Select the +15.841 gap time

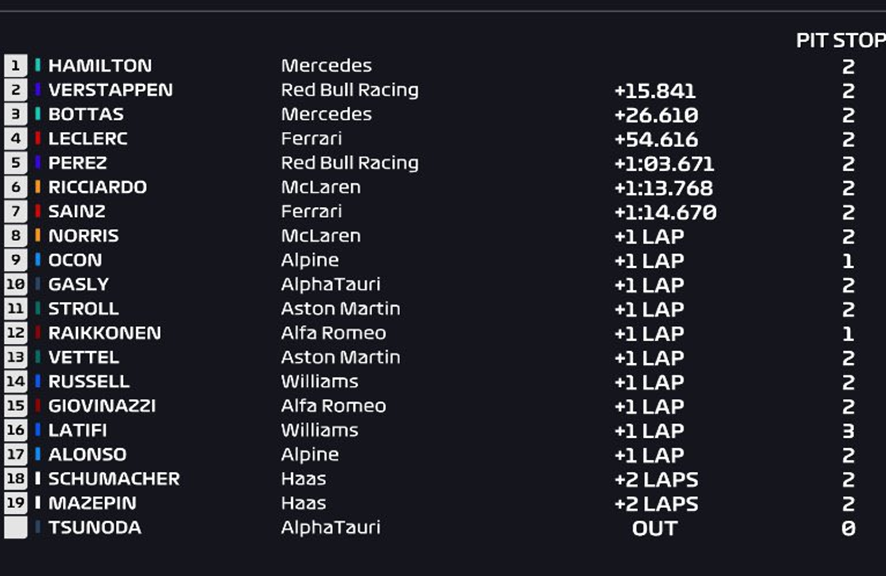coord(655,91)
